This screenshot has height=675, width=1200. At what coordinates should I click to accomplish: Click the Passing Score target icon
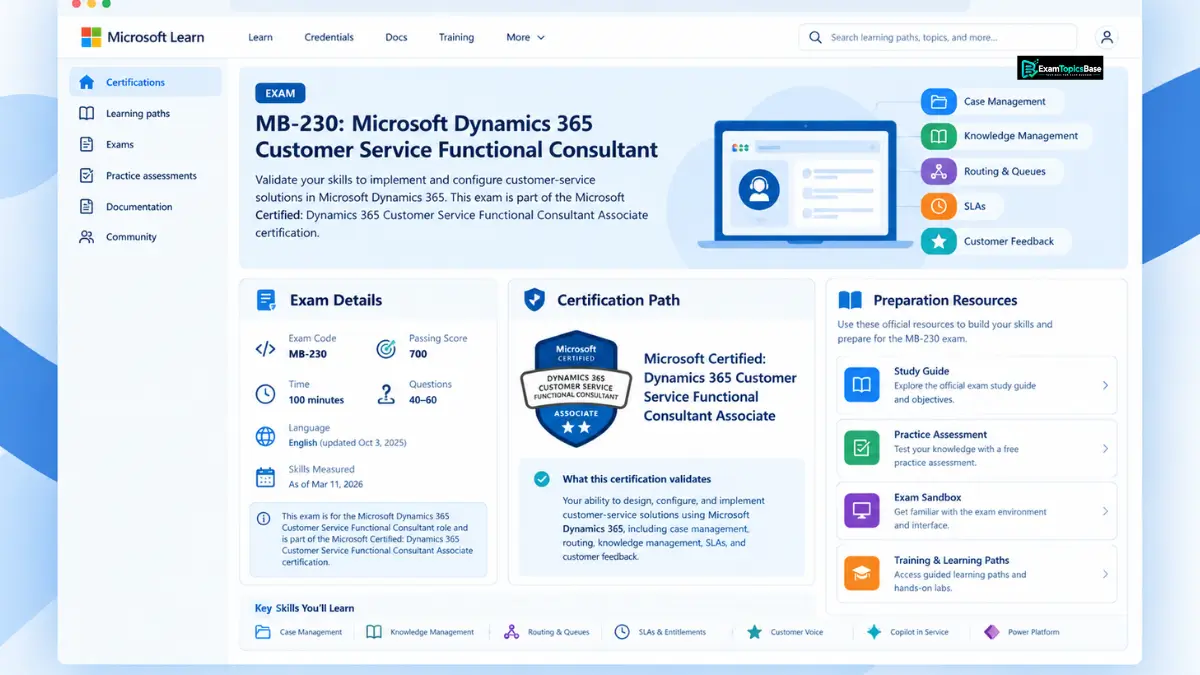tap(386, 349)
